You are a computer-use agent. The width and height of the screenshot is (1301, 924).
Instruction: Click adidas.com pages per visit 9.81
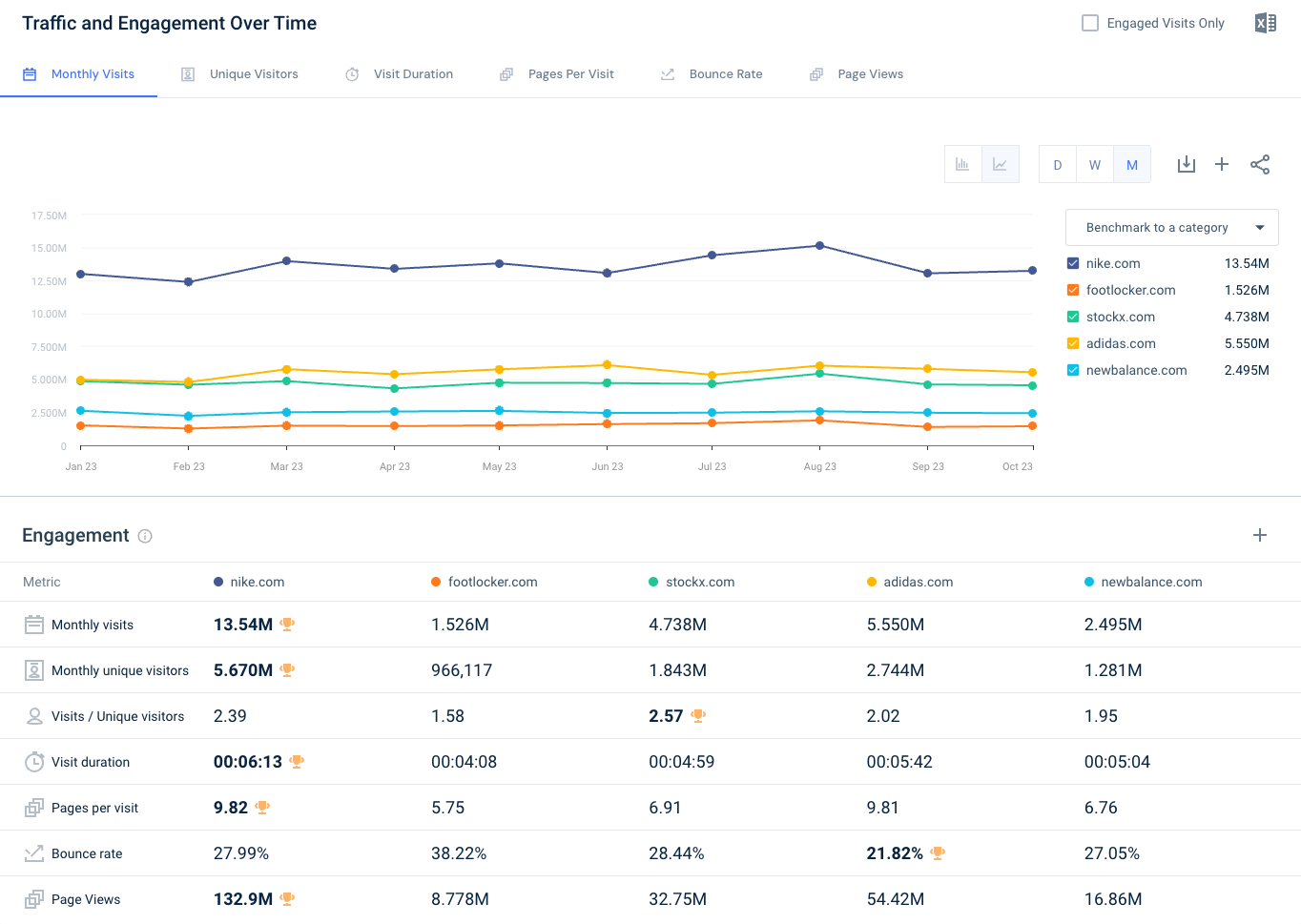click(x=883, y=808)
